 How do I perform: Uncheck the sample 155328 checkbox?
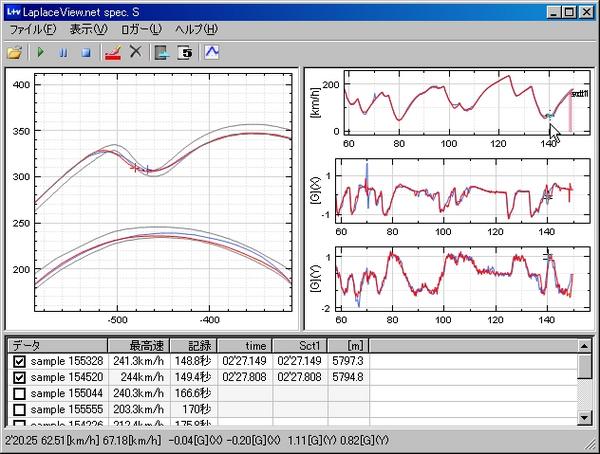pyautogui.click(x=19, y=361)
